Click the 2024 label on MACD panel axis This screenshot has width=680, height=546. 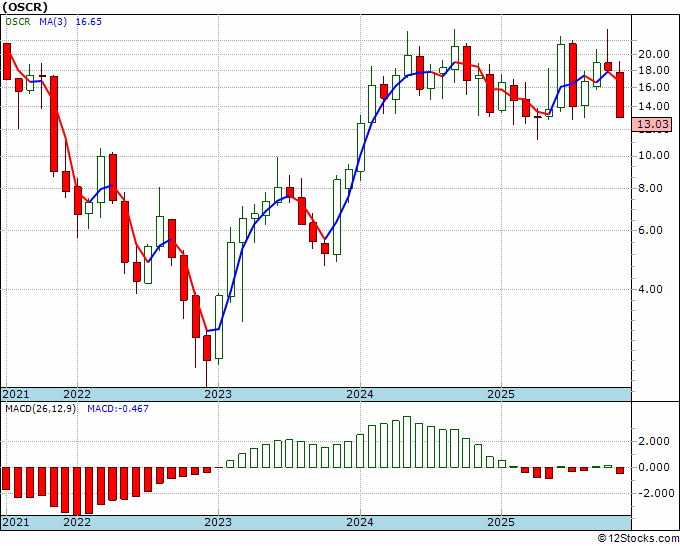click(x=360, y=522)
